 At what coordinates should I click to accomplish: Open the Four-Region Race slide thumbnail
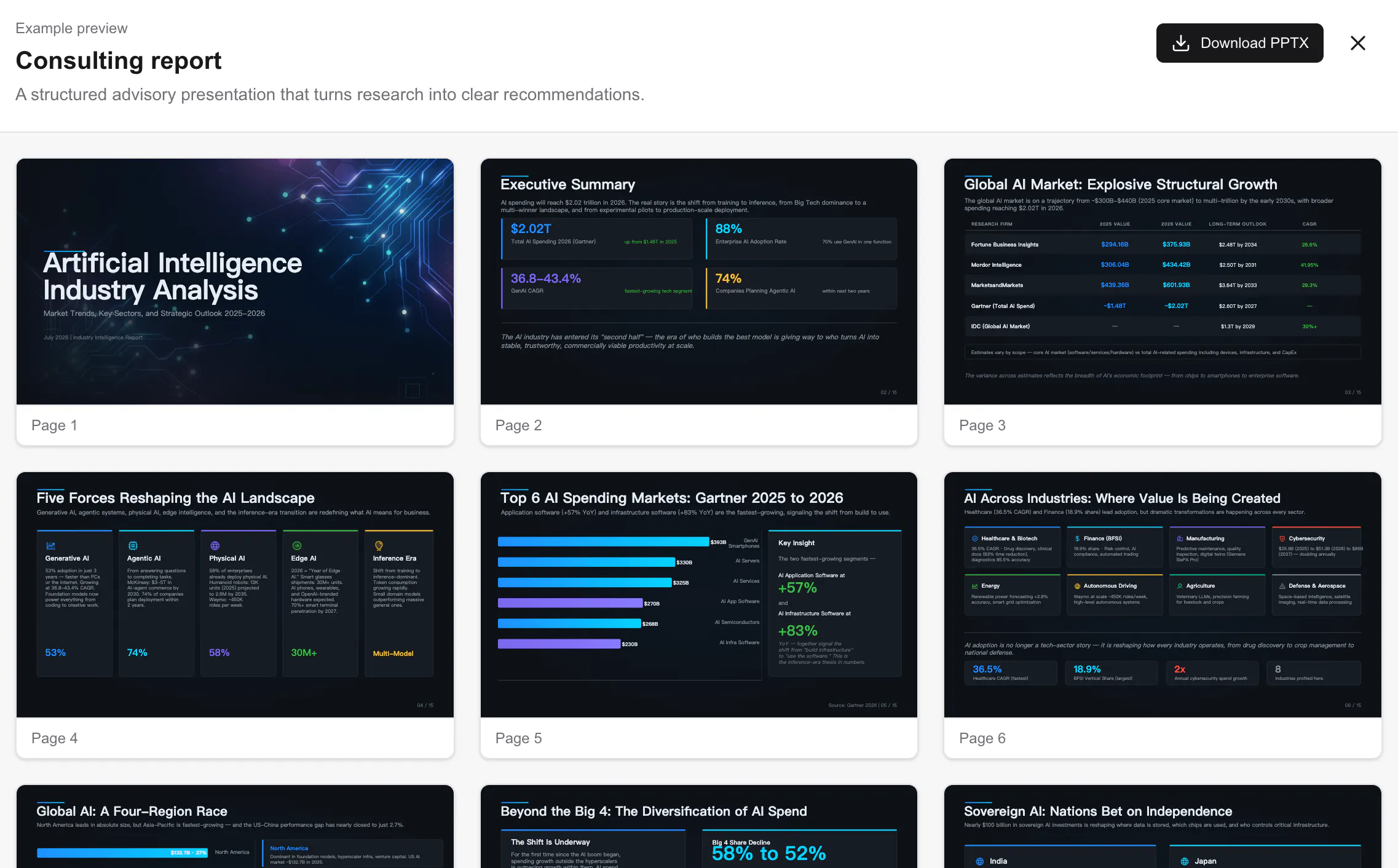point(235,827)
